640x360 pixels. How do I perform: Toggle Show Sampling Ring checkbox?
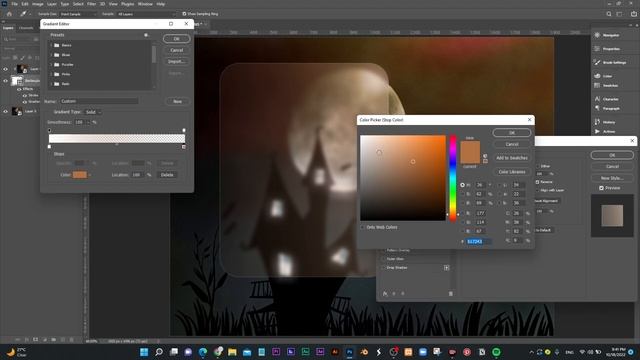(184, 14)
